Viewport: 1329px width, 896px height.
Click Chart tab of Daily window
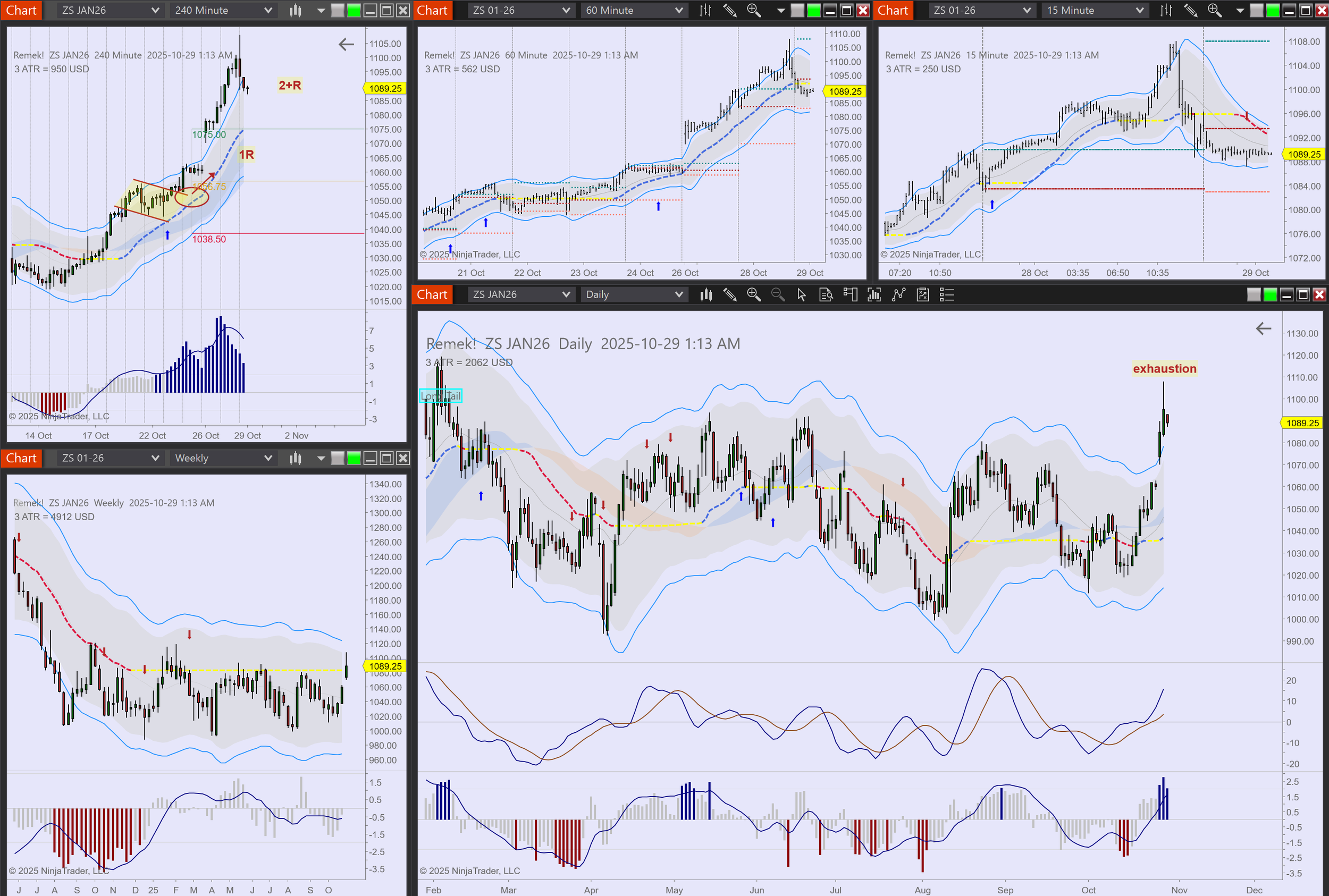[x=432, y=294]
